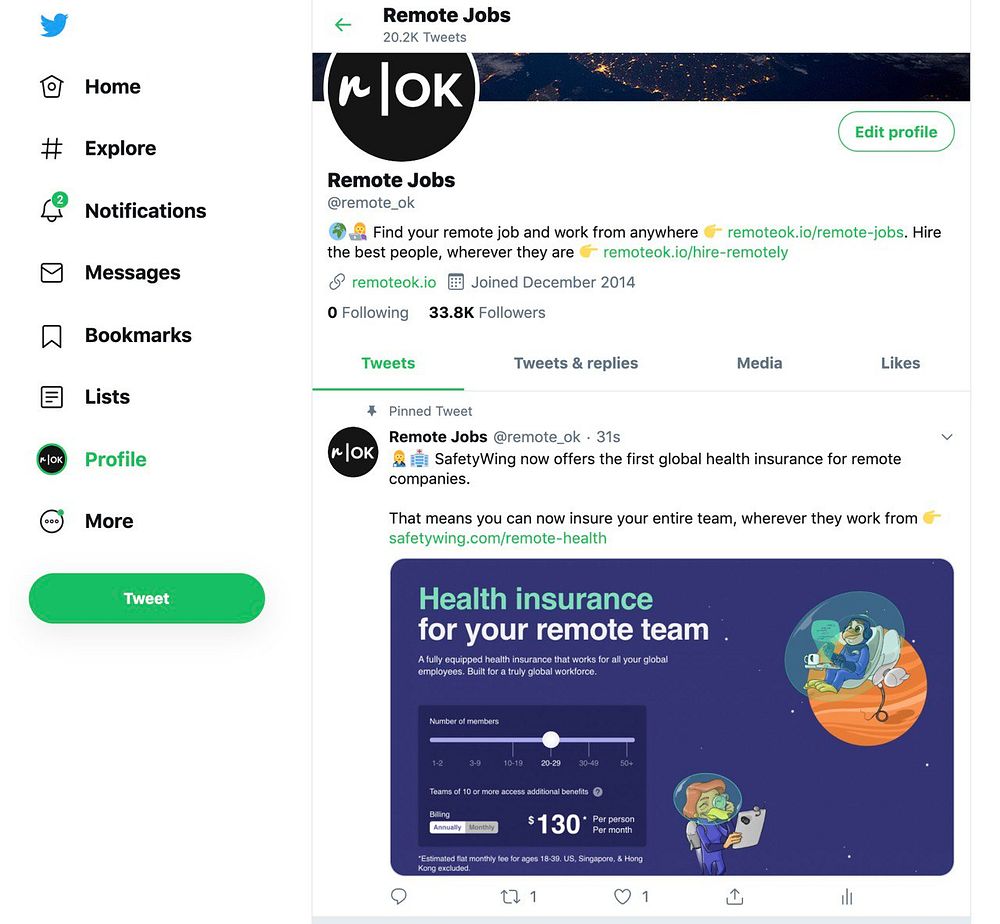Click the Edit profile button

pos(896,132)
